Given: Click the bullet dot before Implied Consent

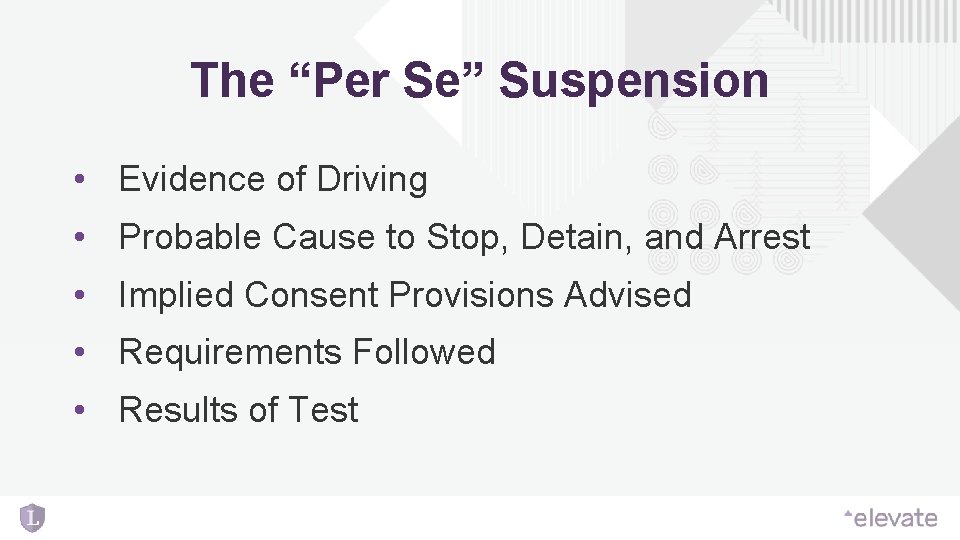Looking at the screenshot, I should coord(77,297).
